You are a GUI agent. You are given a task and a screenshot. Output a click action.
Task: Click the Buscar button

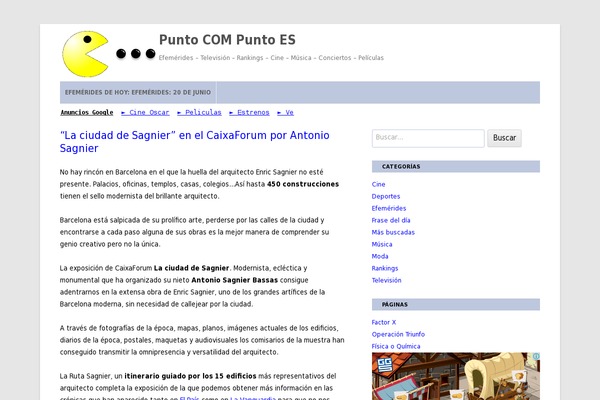504,138
